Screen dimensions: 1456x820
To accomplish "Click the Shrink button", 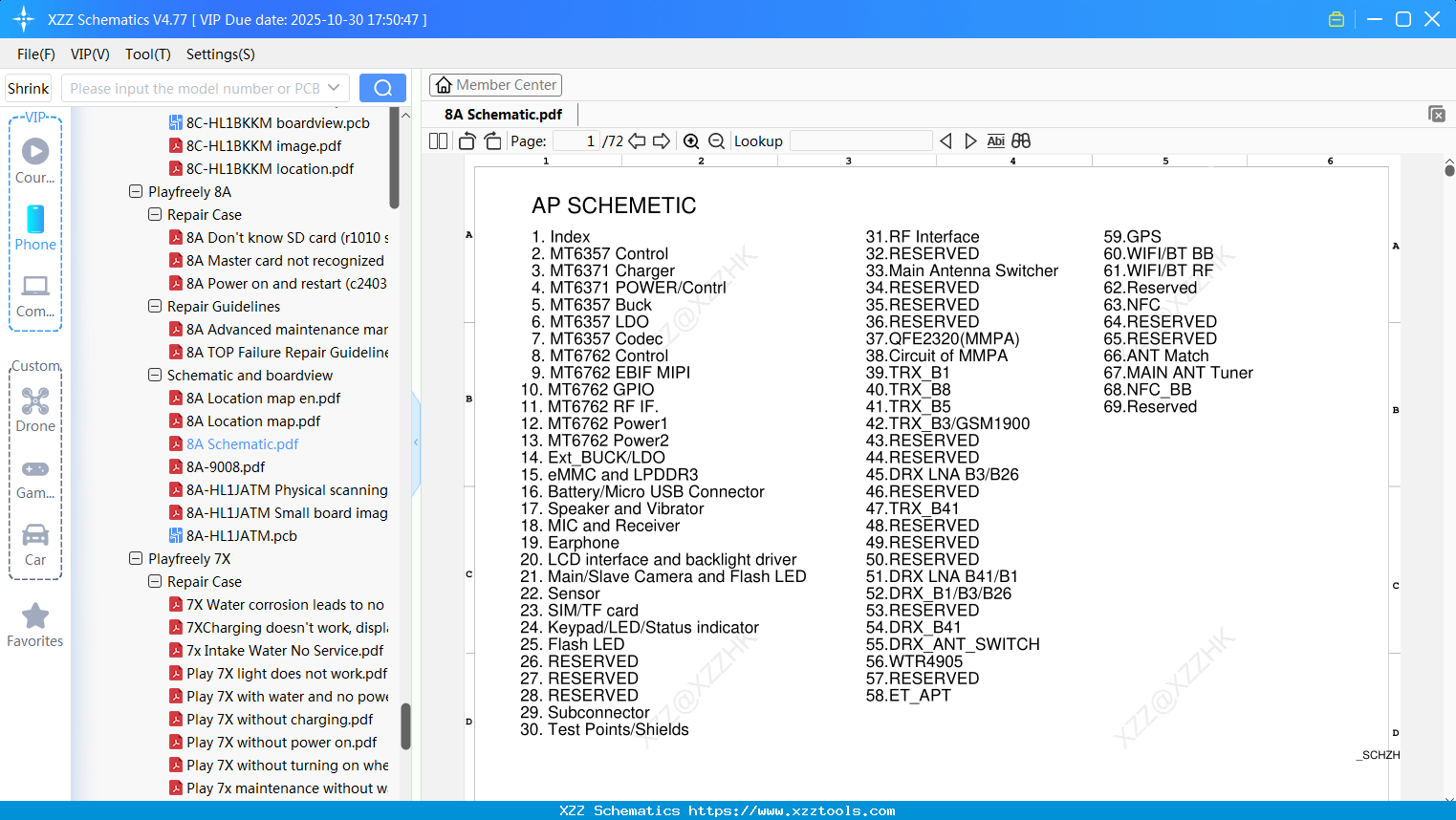I will click(x=29, y=88).
